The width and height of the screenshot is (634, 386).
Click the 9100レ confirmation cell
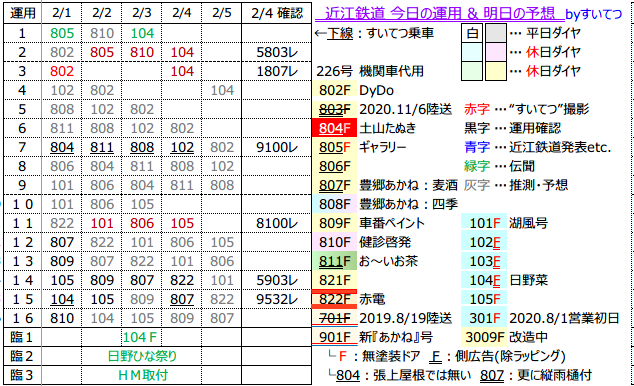coord(277,147)
